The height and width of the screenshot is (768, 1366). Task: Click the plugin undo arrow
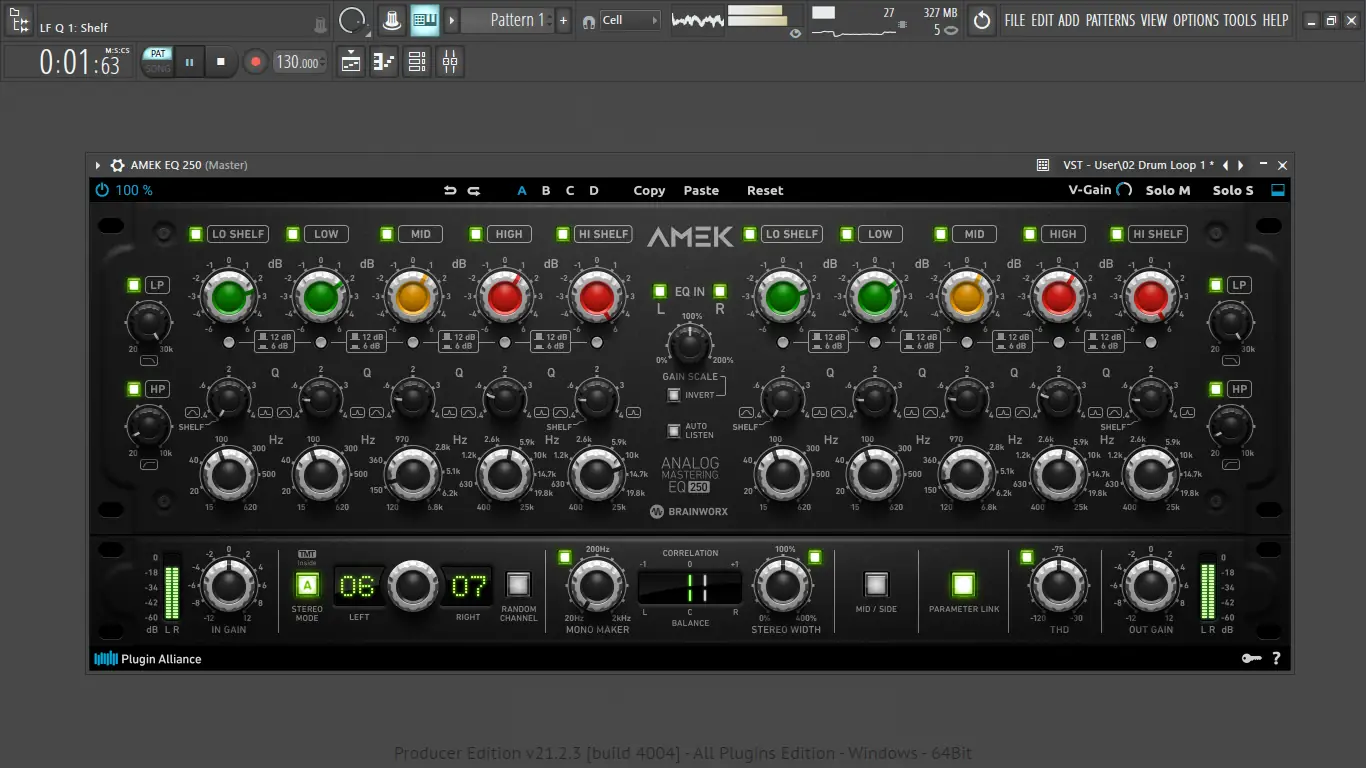coord(450,190)
